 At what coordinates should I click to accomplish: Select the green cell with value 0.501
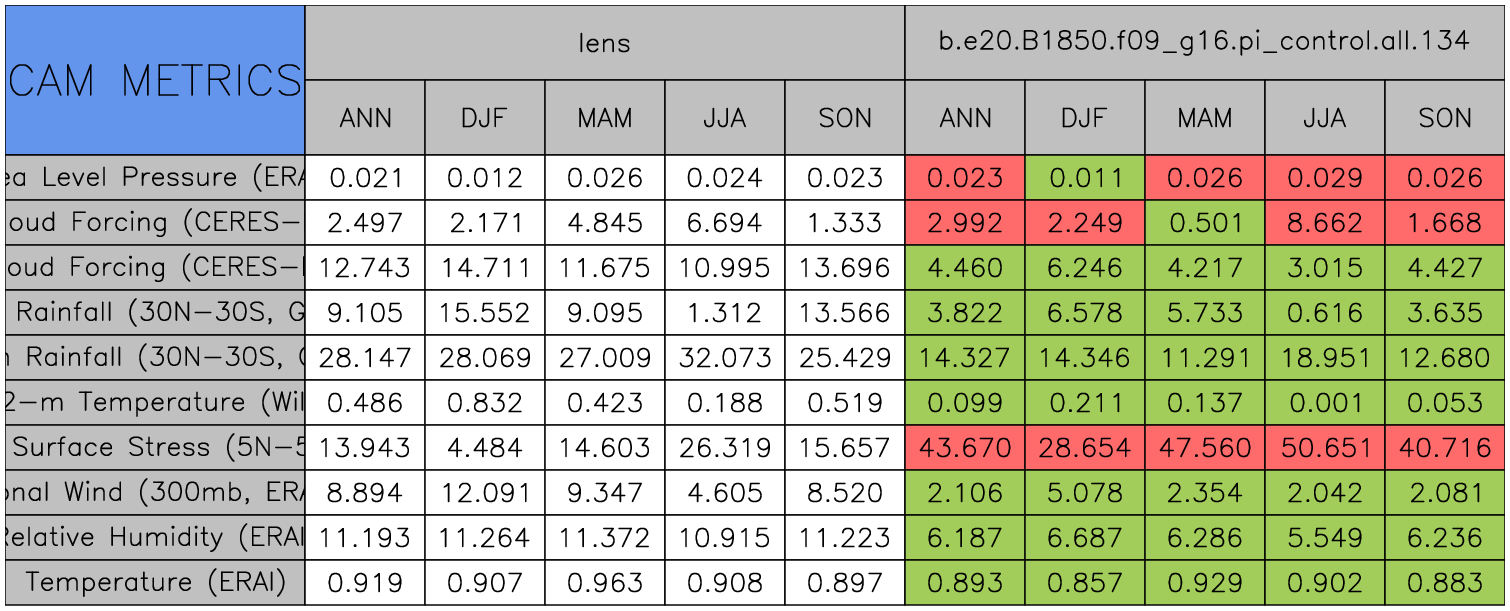coord(1204,222)
